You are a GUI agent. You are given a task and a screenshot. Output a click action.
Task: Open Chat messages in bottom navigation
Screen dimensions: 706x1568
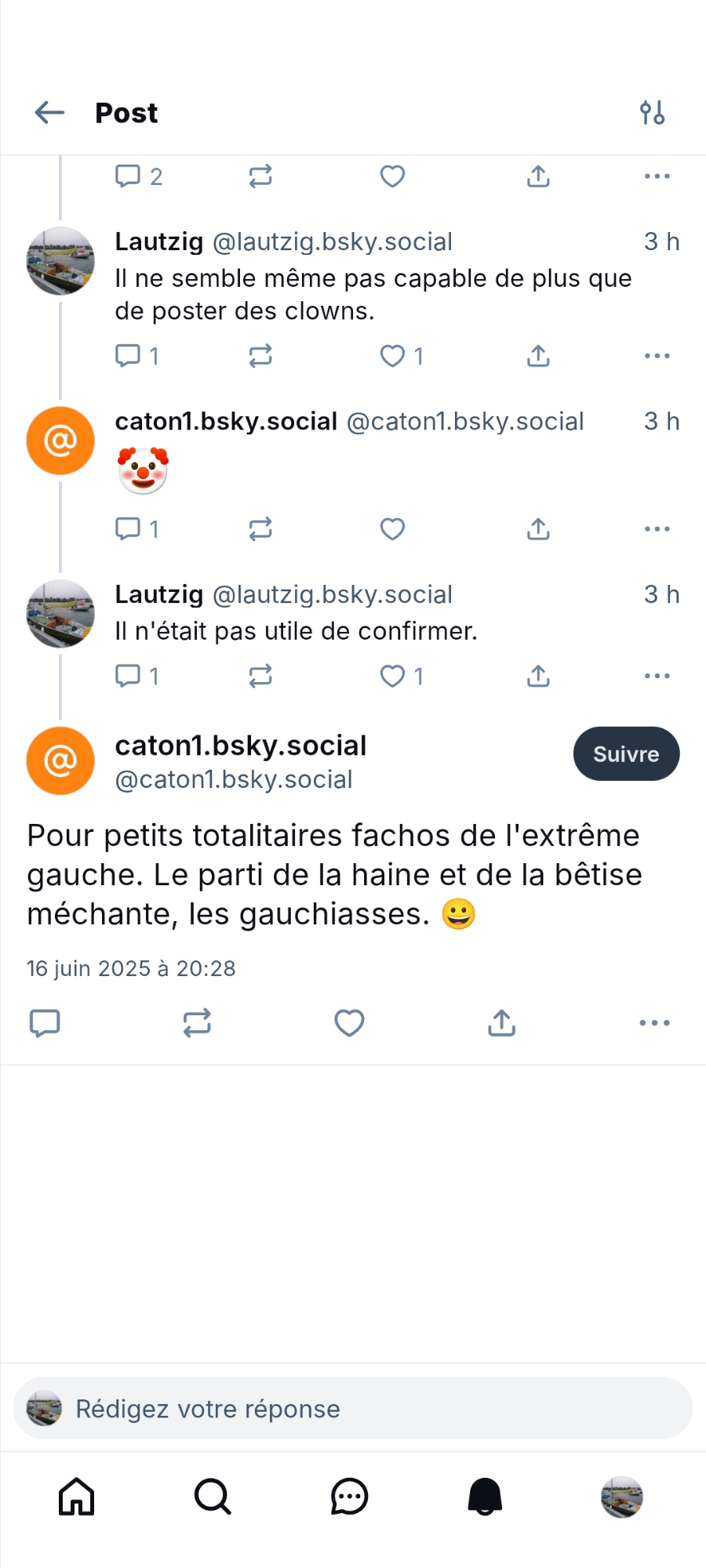point(349,1497)
